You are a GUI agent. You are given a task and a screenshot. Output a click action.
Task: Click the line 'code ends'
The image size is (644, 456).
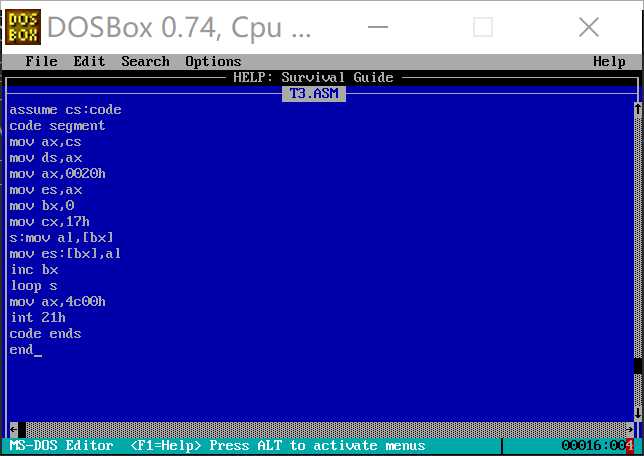pyautogui.click(x=45, y=334)
